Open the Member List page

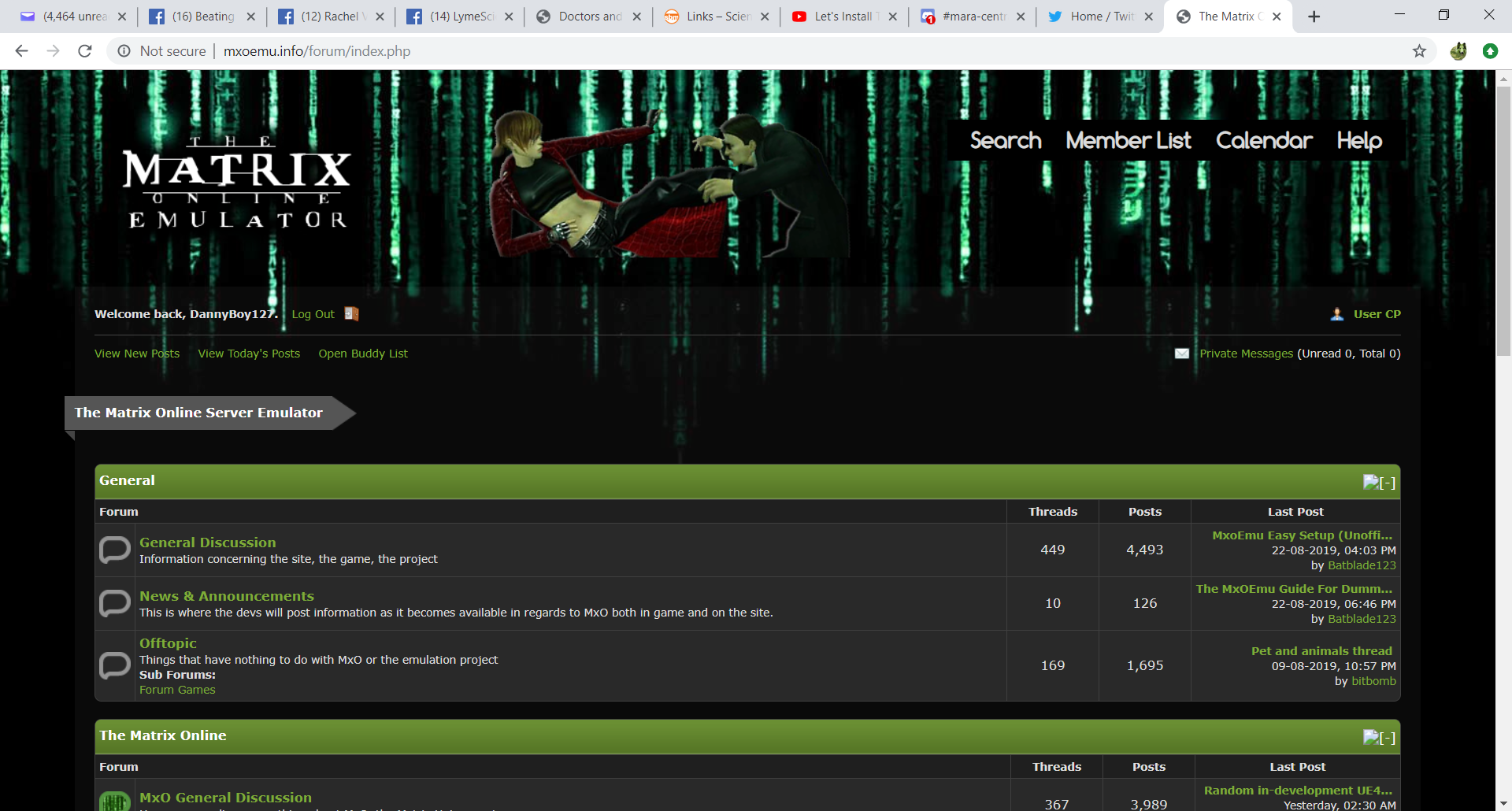coord(1128,140)
